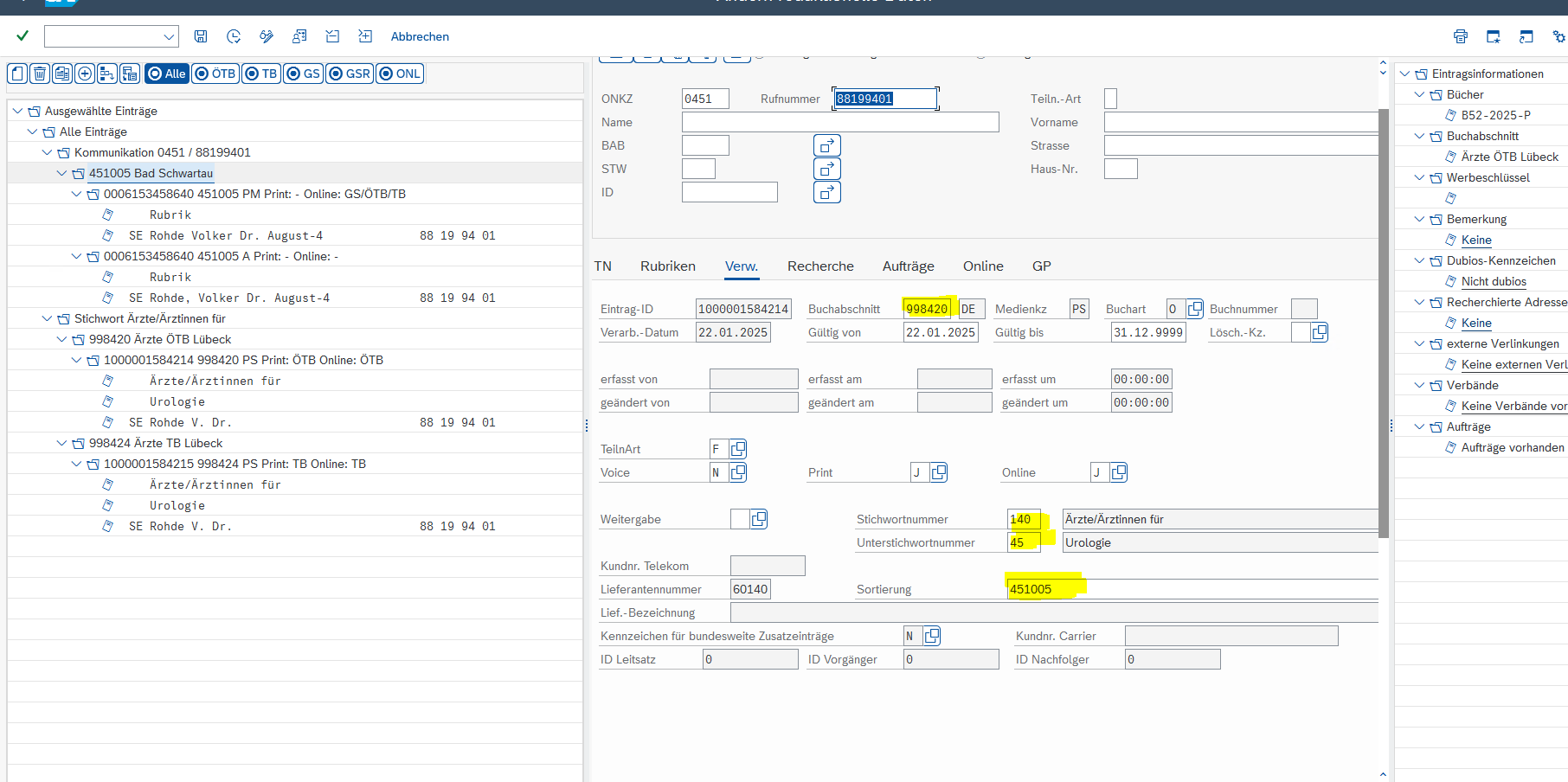The width and height of the screenshot is (1568, 782).
Task: Save using the floppy disk icon
Action: pos(201,36)
